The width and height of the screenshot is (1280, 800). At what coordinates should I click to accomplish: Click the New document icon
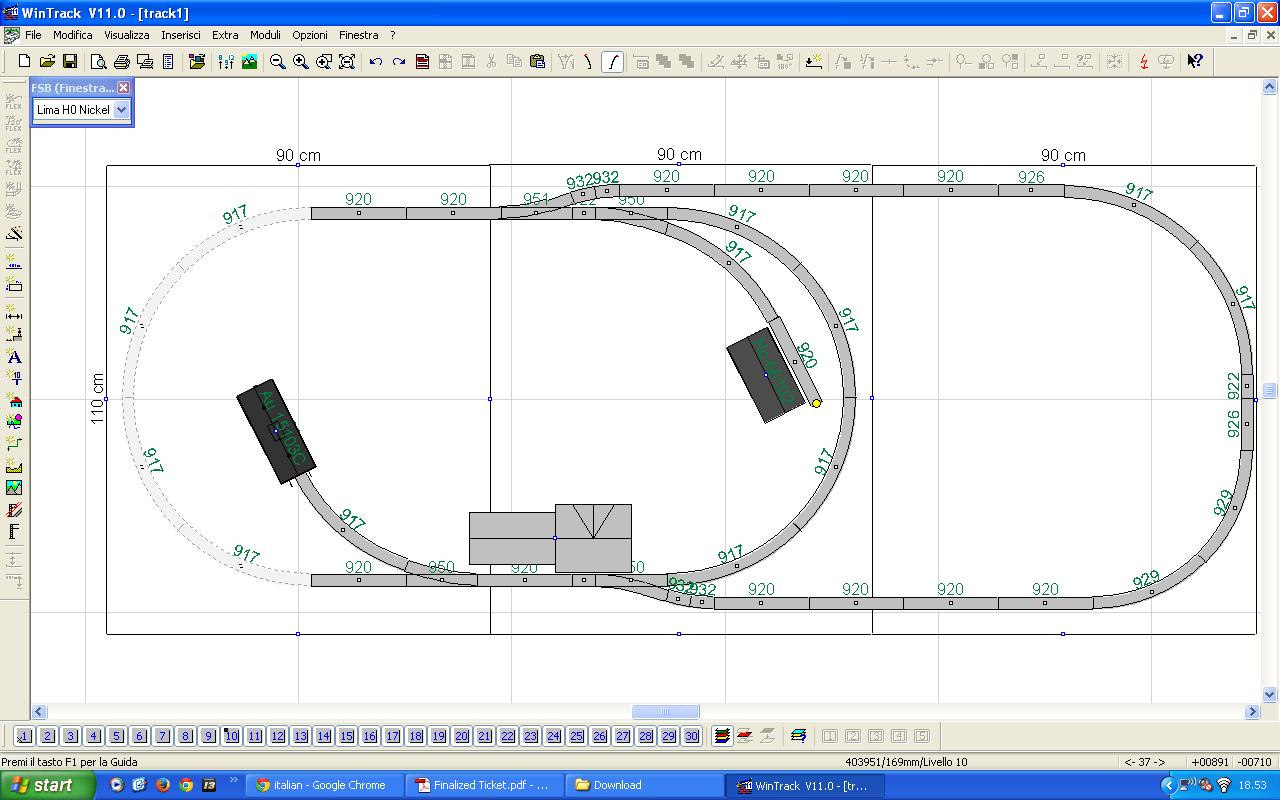point(24,62)
